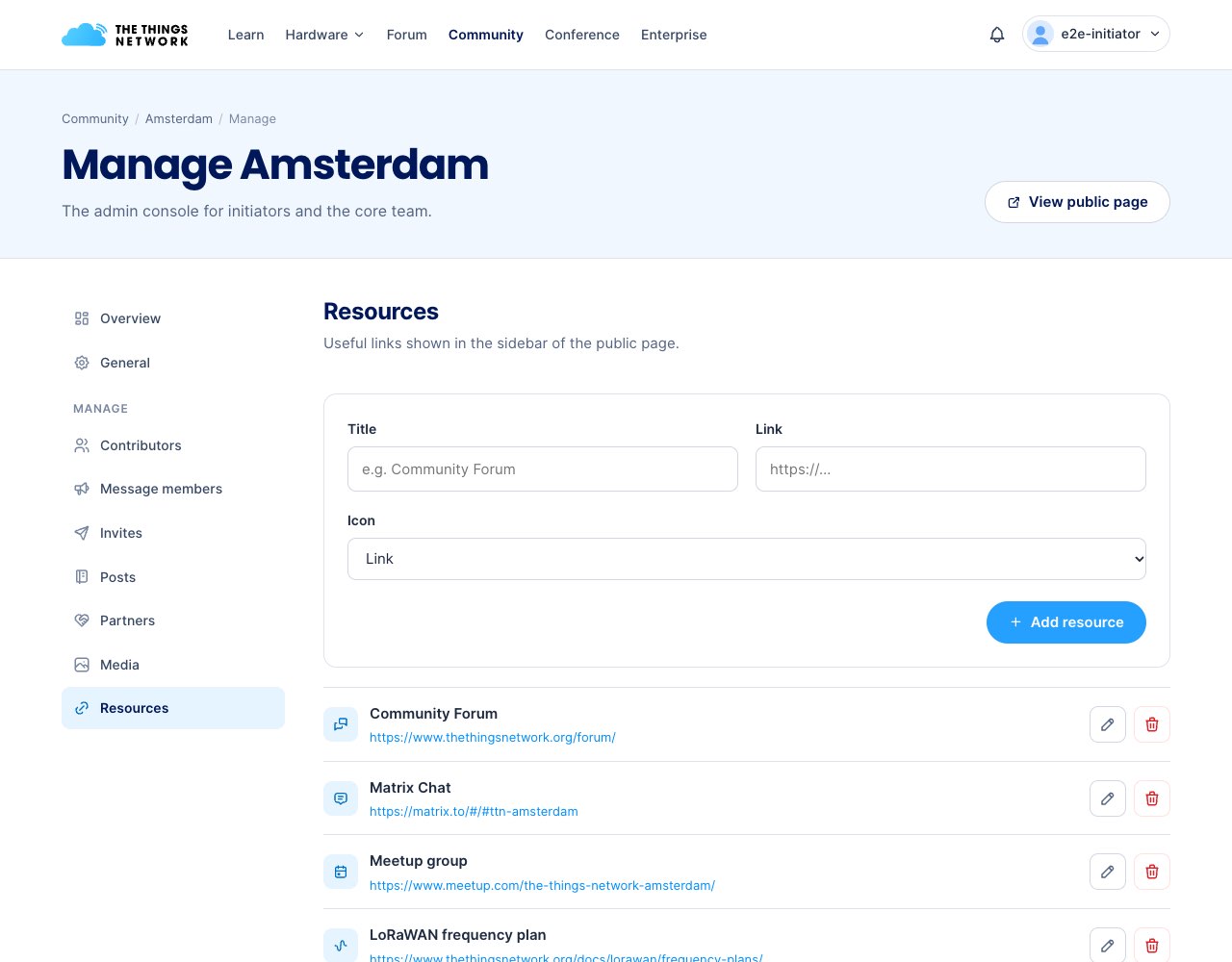Open notifications bell

click(997, 35)
